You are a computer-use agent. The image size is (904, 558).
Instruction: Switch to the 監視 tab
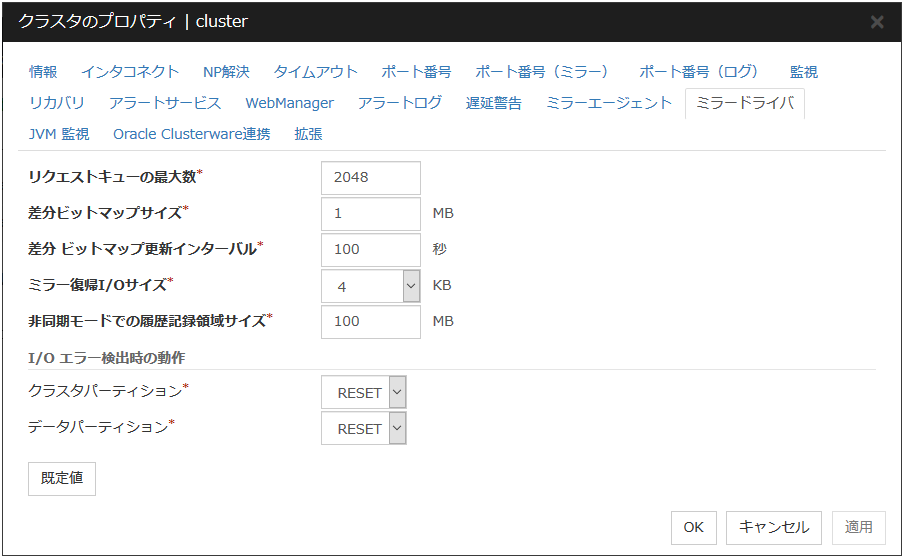[x=804, y=72]
